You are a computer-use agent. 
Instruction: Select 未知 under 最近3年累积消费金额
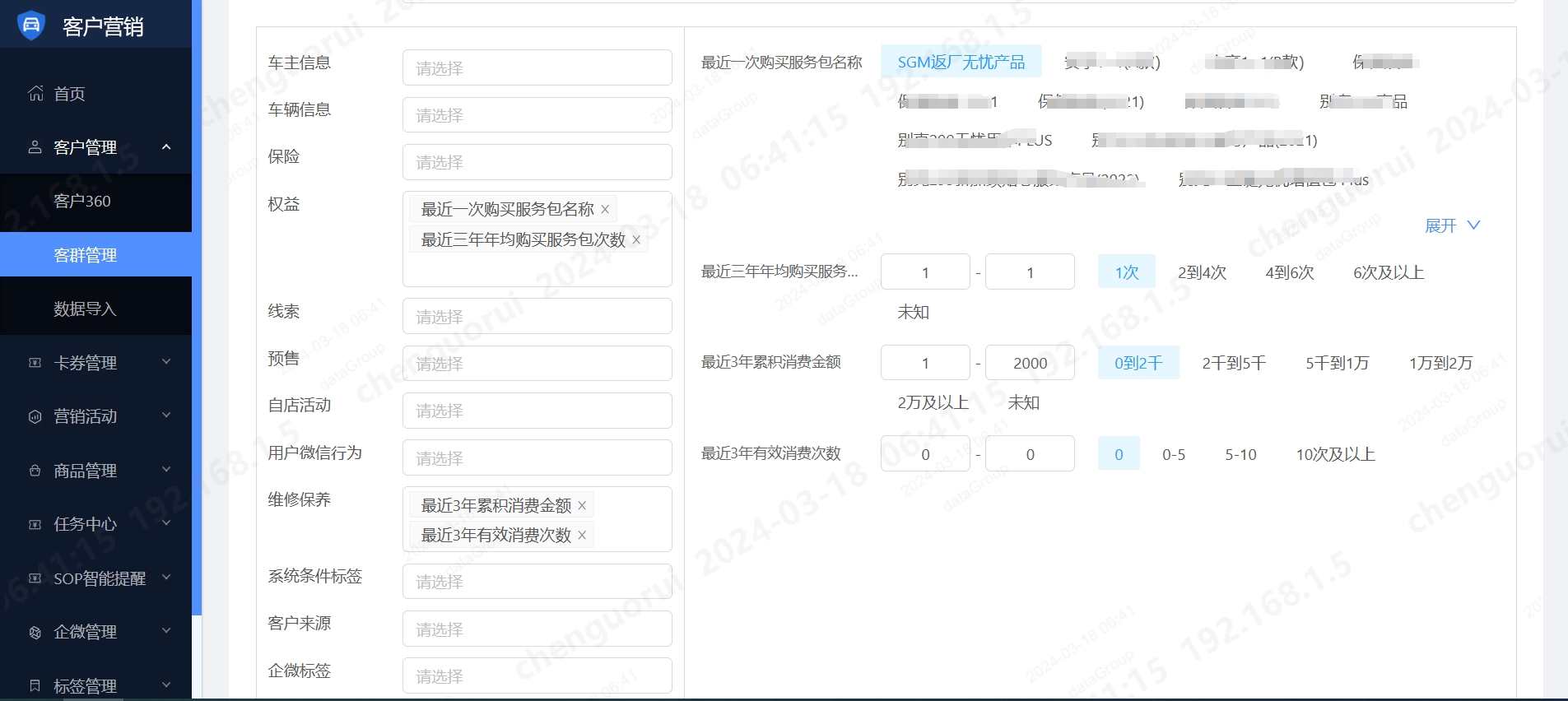1024,402
